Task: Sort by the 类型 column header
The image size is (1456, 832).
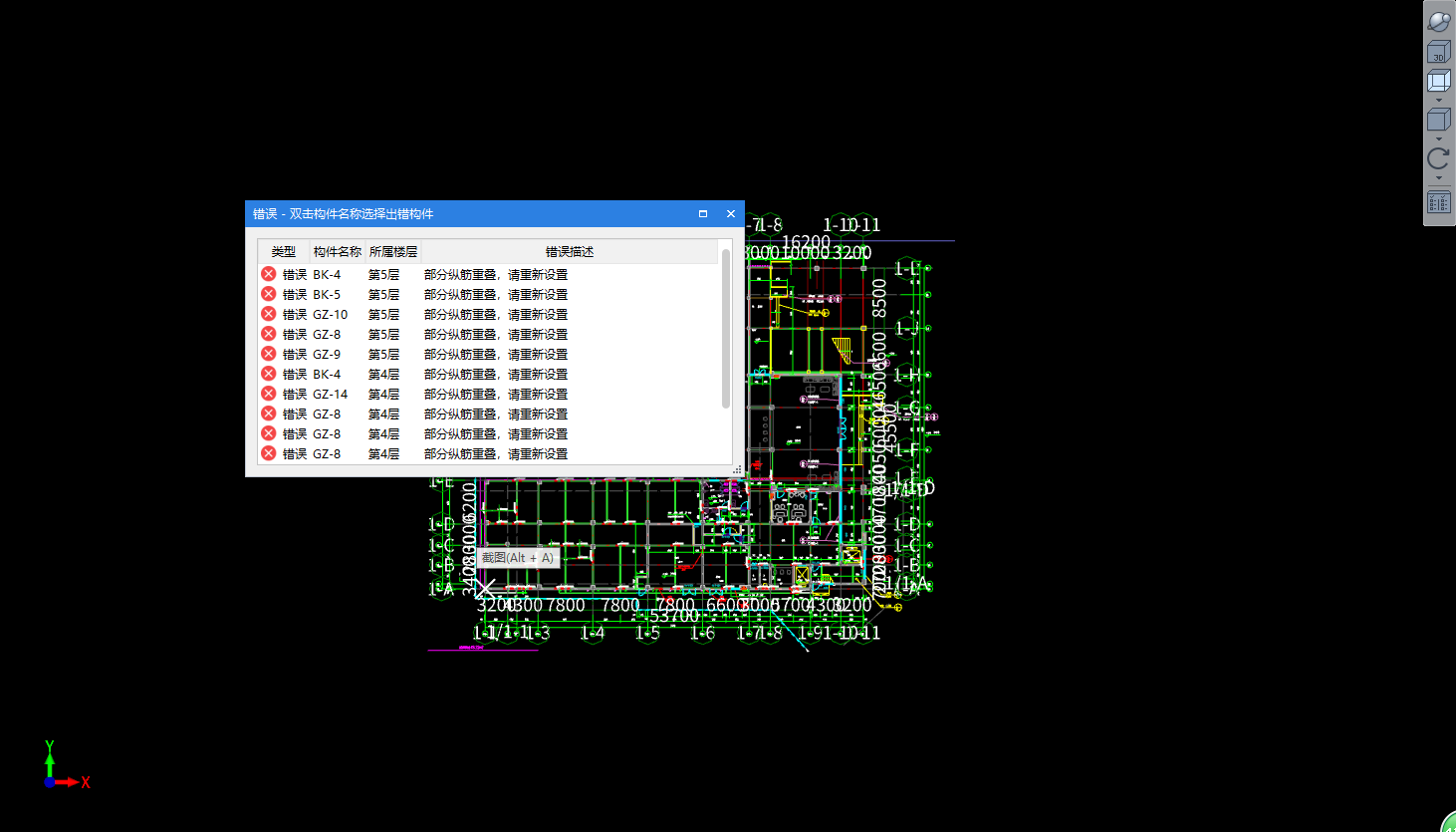Action: pyautogui.click(x=283, y=251)
